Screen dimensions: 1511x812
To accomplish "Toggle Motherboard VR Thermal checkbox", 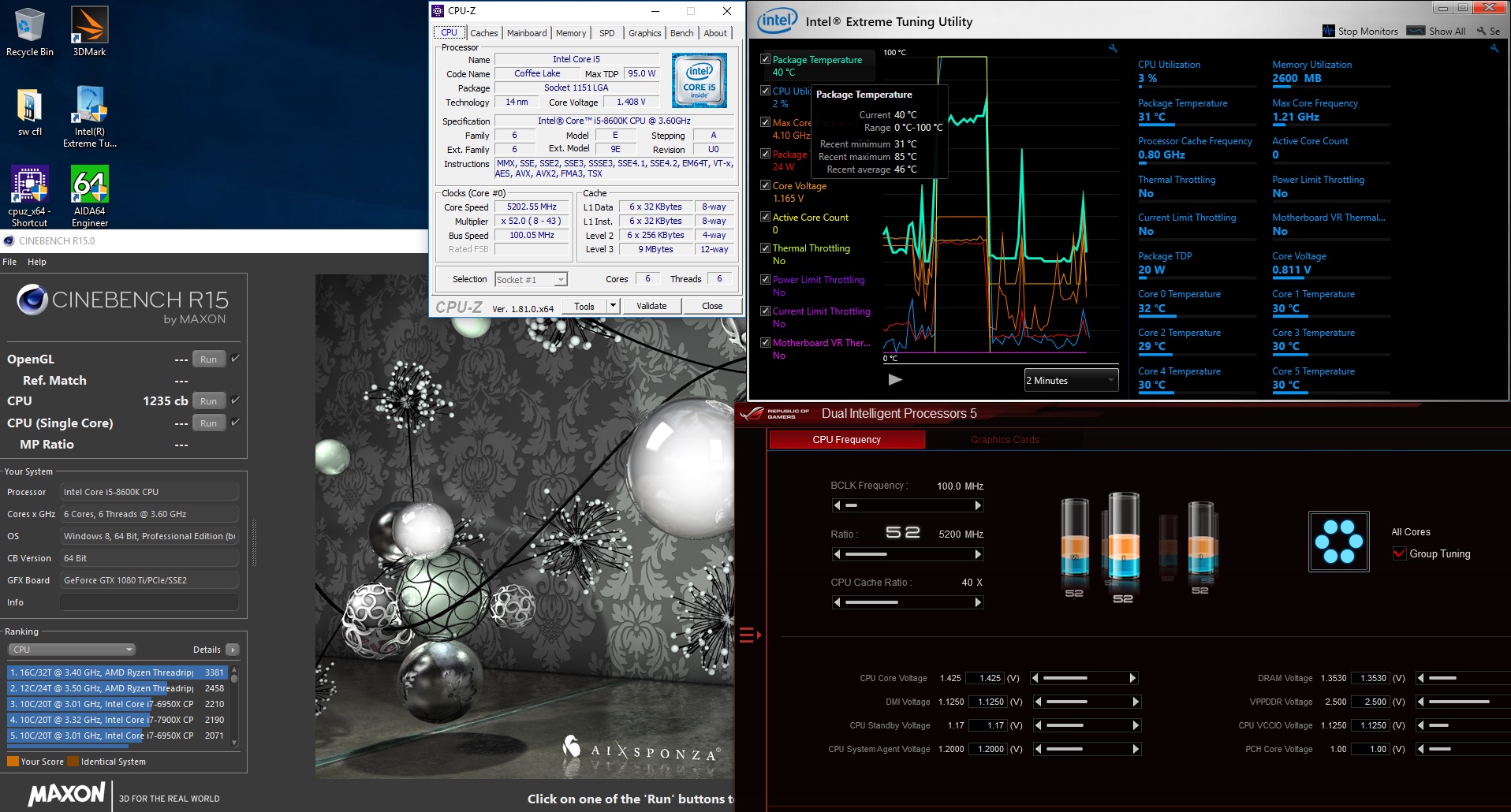I will click(765, 342).
